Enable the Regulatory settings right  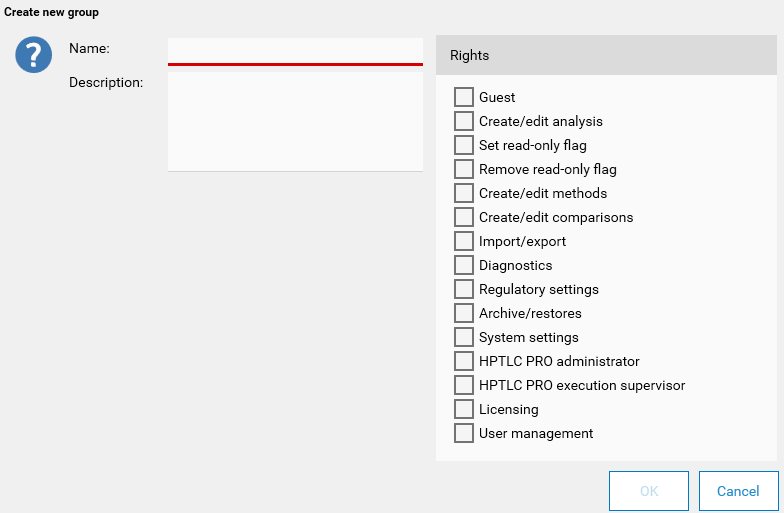(x=464, y=289)
